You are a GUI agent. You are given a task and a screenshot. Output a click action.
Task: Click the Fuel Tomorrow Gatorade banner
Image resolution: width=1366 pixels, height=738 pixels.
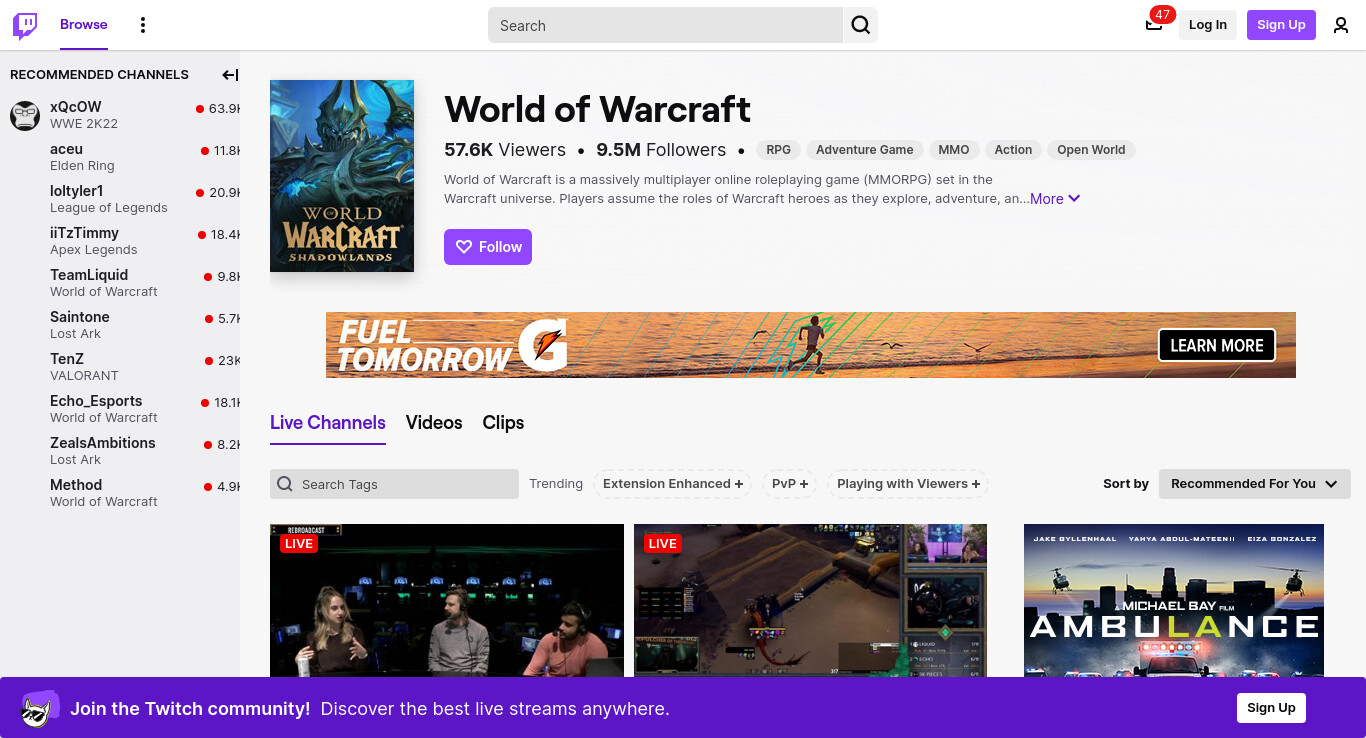[811, 345]
